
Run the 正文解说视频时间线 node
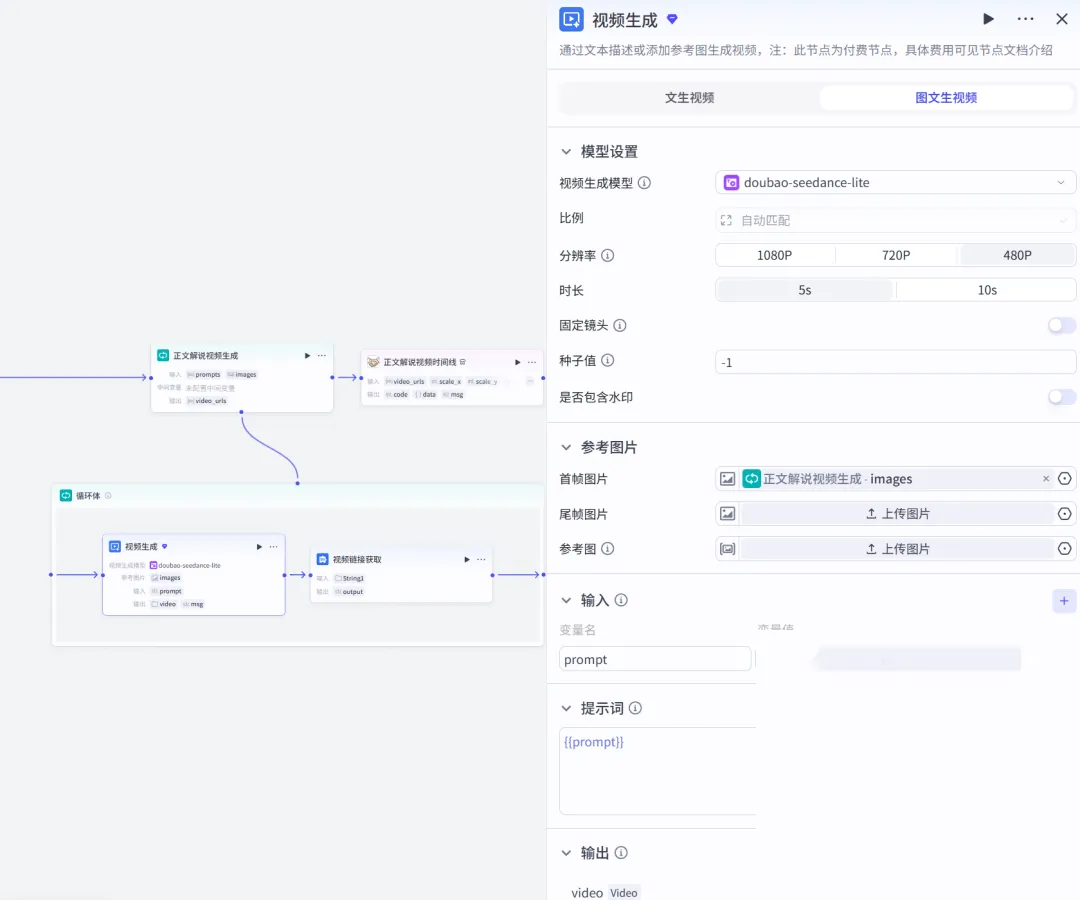point(517,362)
